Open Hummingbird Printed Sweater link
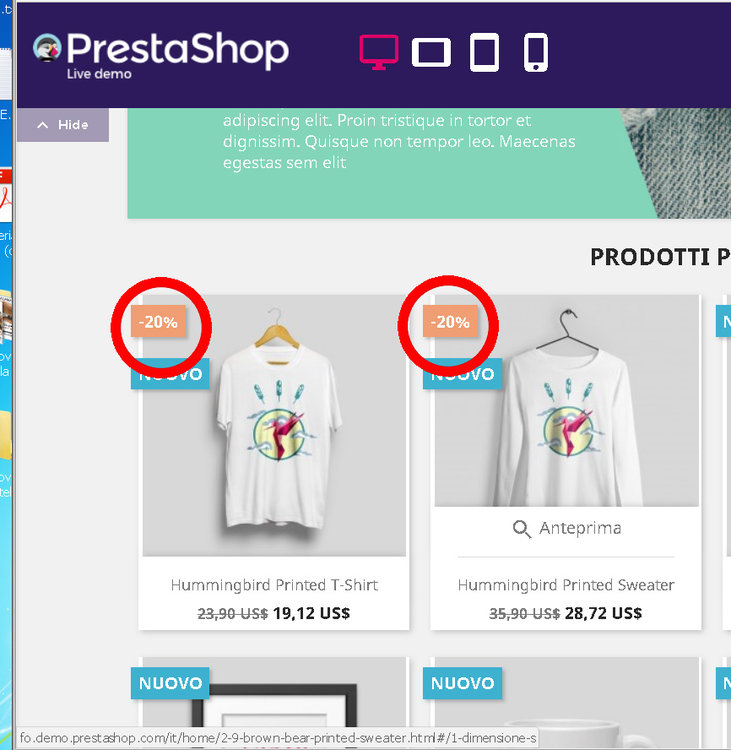The width and height of the screenshot is (731, 750). click(566, 585)
